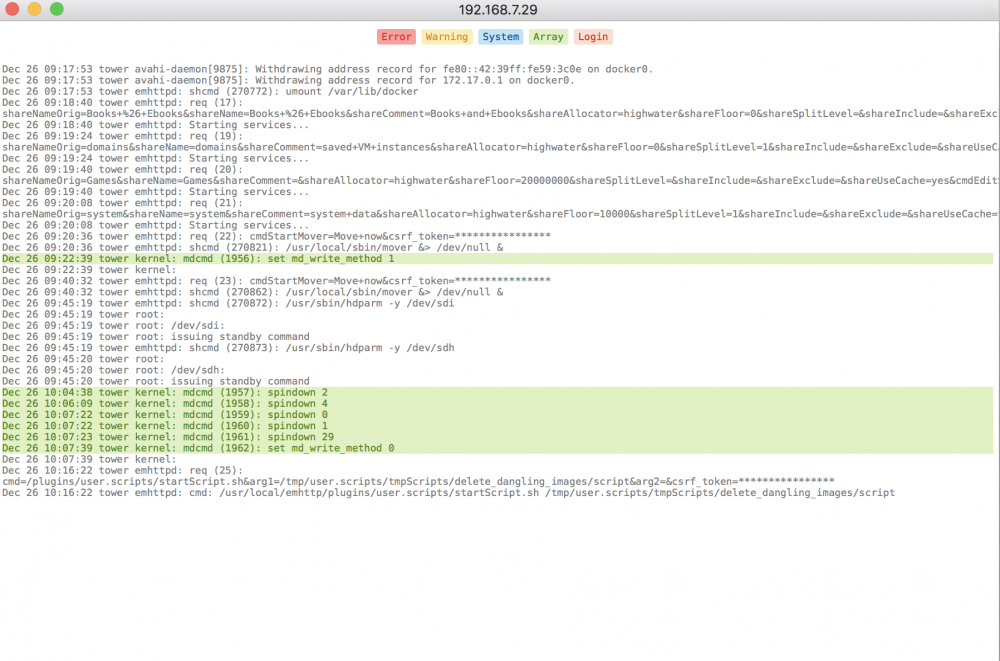The width and height of the screenshot is (1000, 661).
Task: Click shcmd (270862) mover log line
Action: coord(253,292)
